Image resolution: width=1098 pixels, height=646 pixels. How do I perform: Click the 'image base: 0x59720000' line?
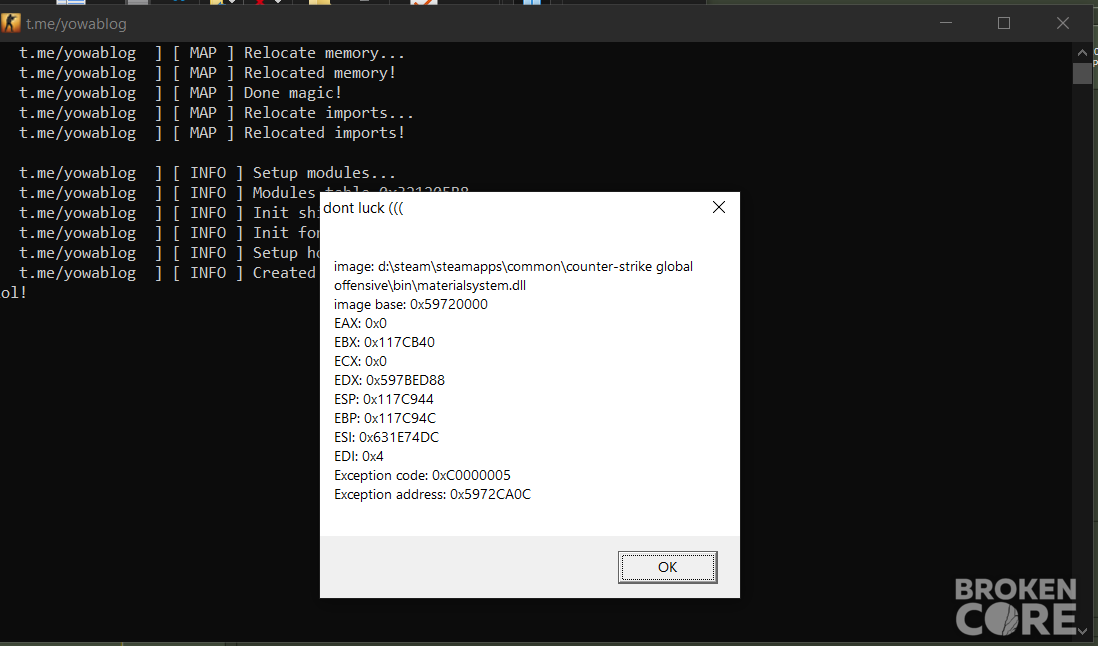[x=411, y=304]
